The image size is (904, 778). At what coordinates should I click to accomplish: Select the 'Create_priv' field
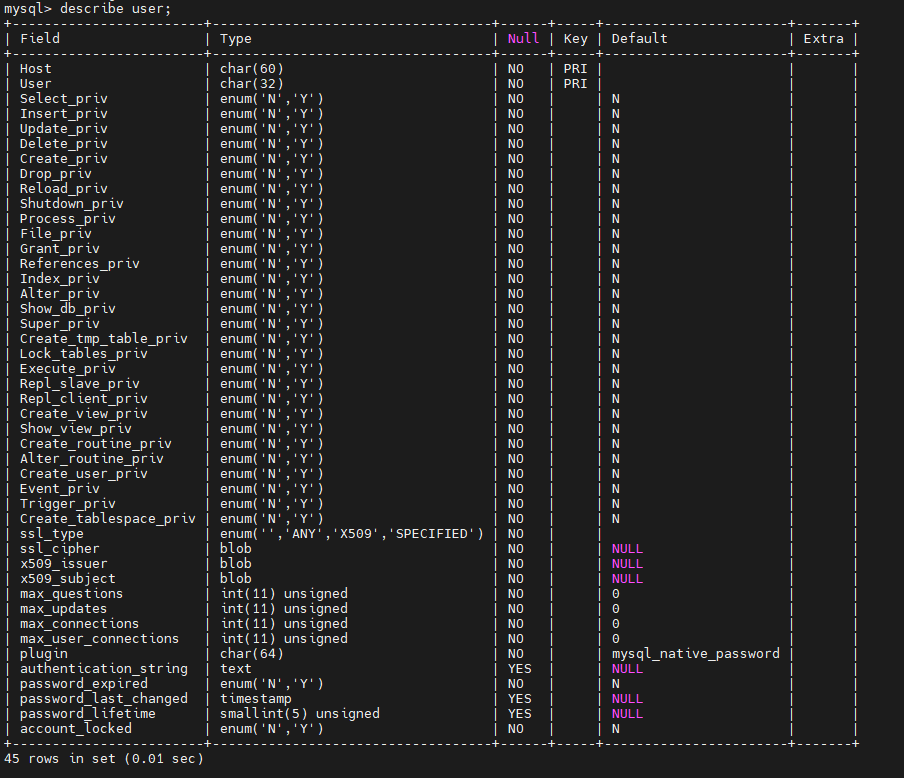63,159
